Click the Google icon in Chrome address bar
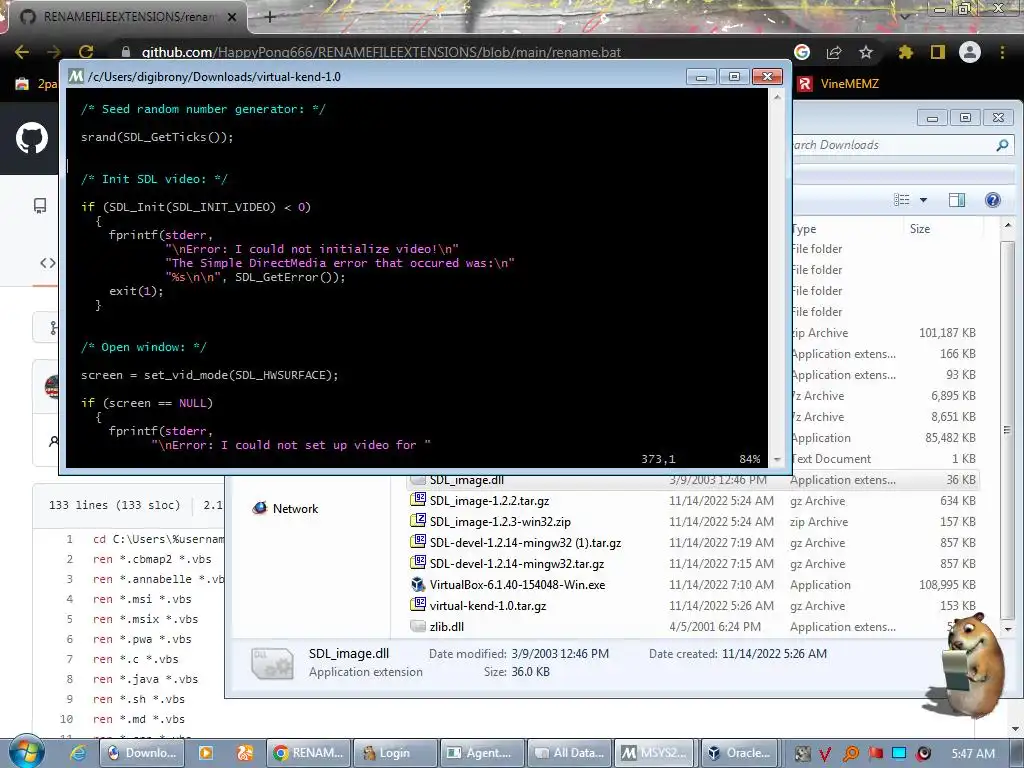 (x=802, y=52)
